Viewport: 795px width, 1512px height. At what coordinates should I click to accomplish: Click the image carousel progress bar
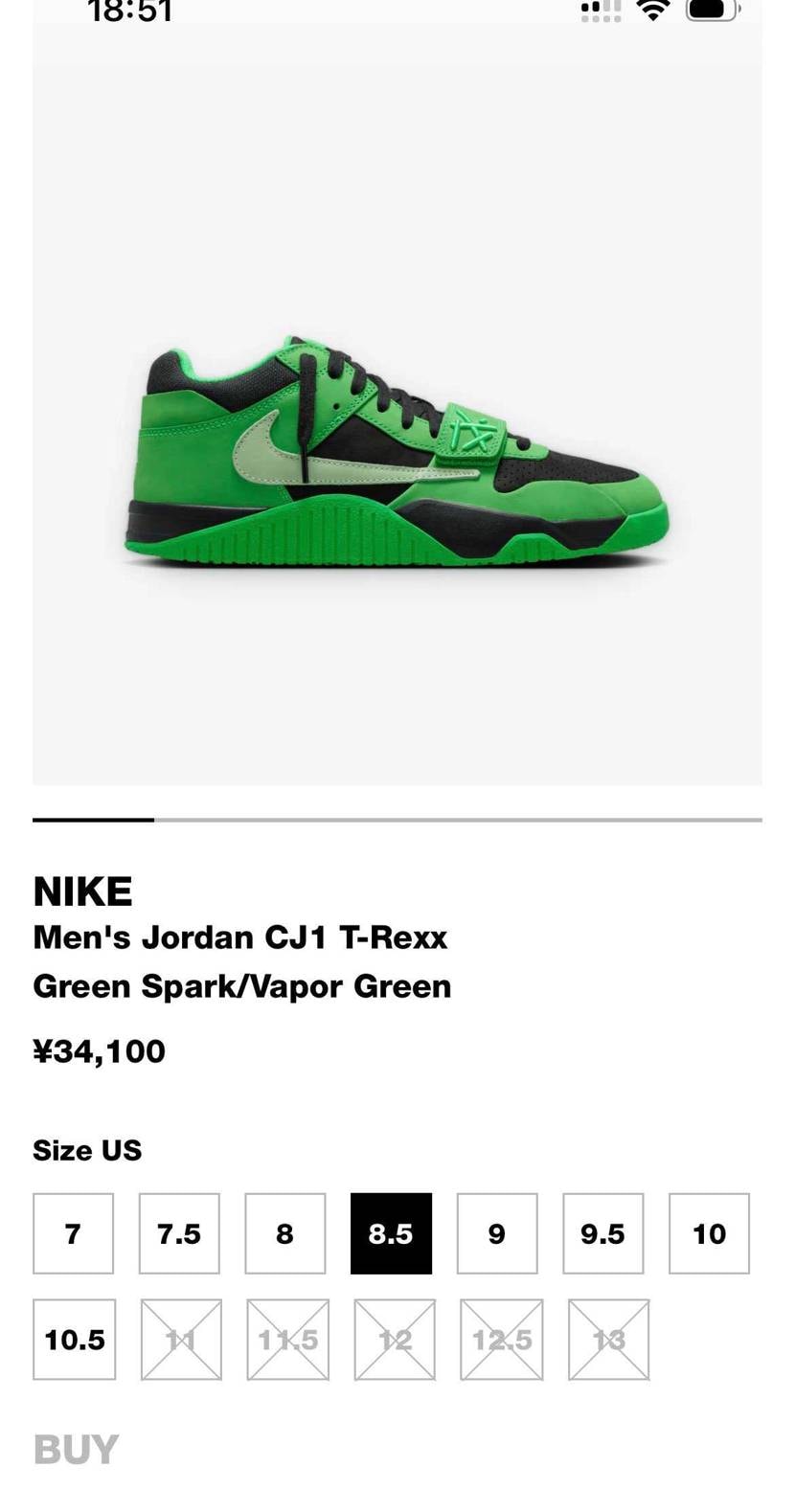click(x=397, y=820)
